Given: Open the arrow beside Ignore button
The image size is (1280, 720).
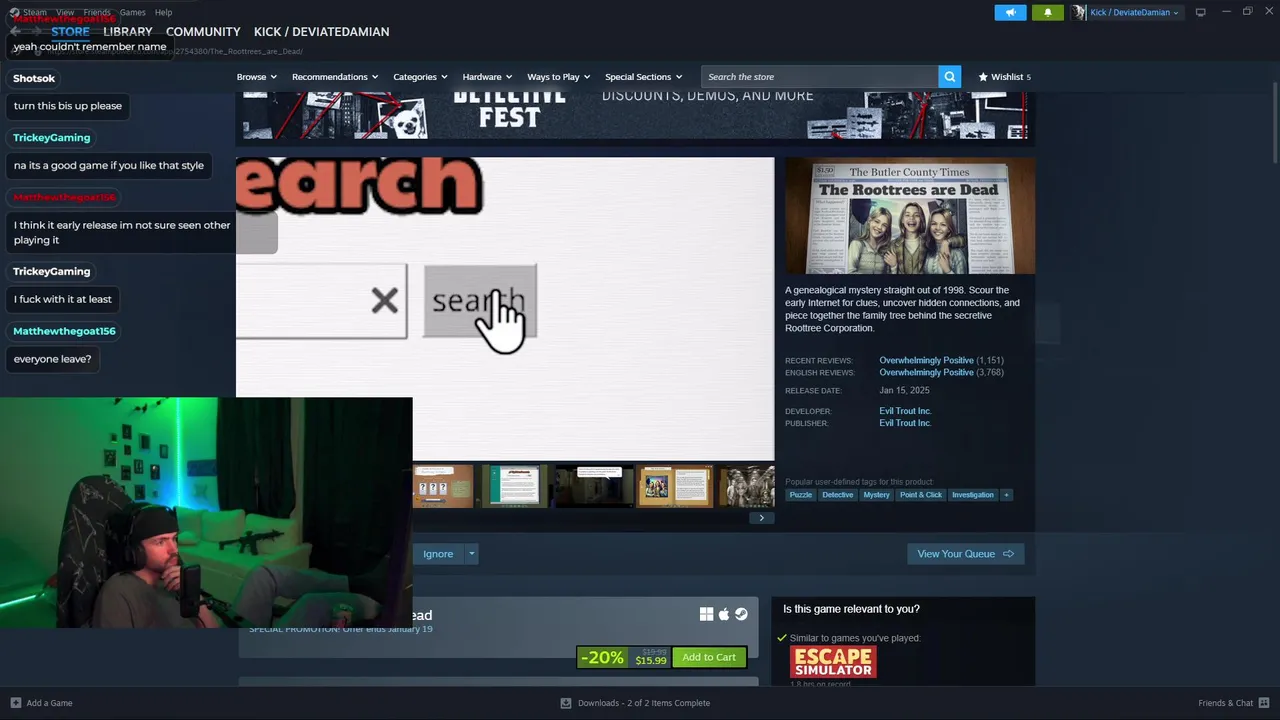Looking at the screenshot, I should 471,554.
